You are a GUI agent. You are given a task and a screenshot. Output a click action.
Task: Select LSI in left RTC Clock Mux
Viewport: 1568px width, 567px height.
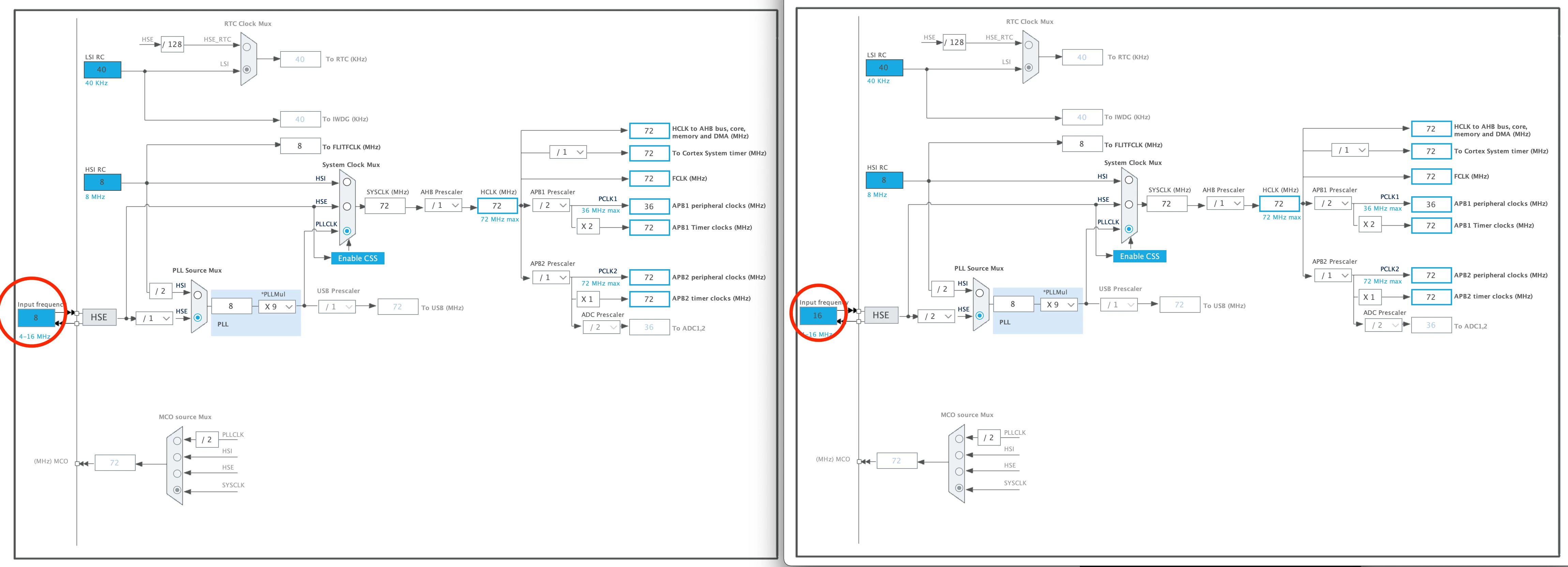pos(247,70)
